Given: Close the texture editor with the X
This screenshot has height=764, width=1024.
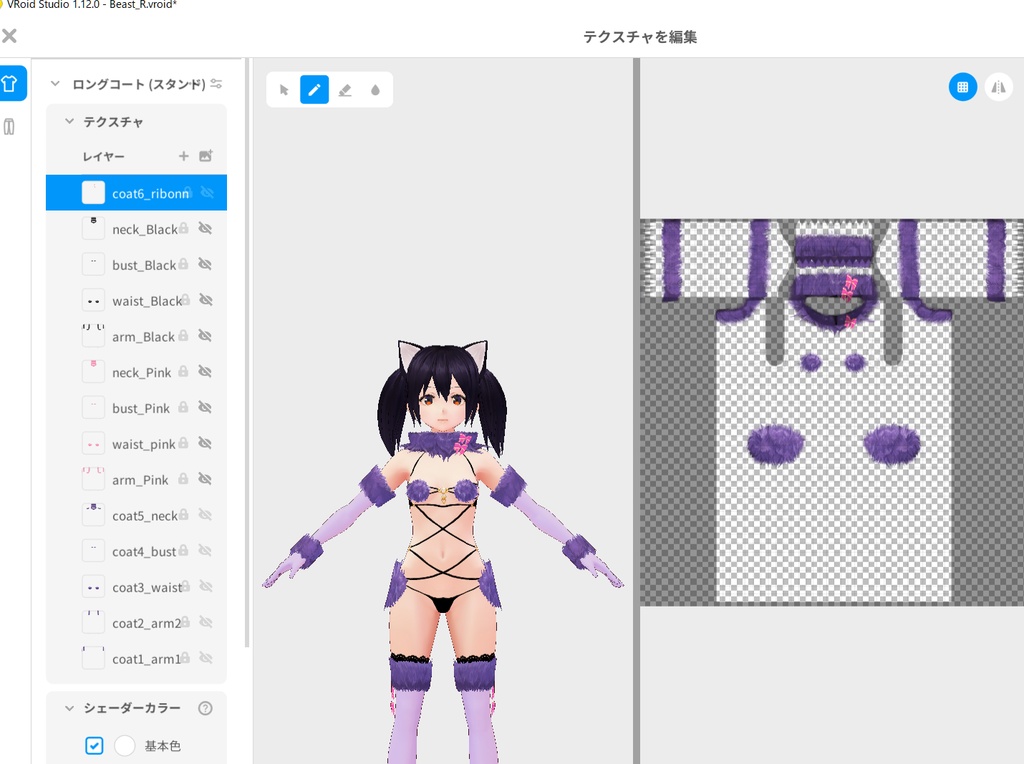Looking at the screenshot, I should point(10,36).
